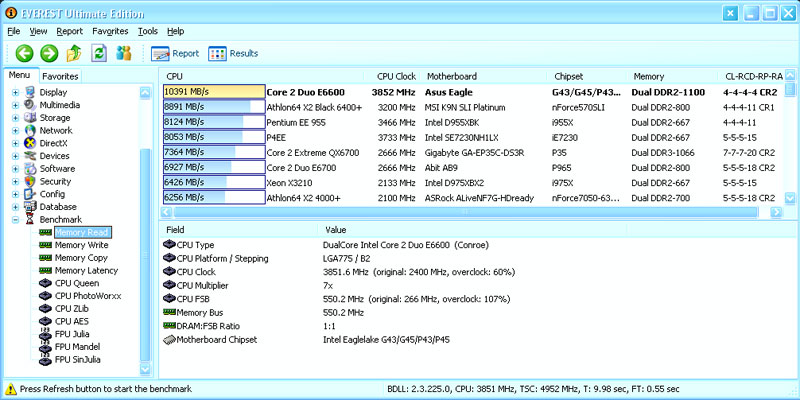Click the Memory Copy RAM icon
The height and width of the screenshot is (400, 800).
pyautogui.click(x=45, y=258)
